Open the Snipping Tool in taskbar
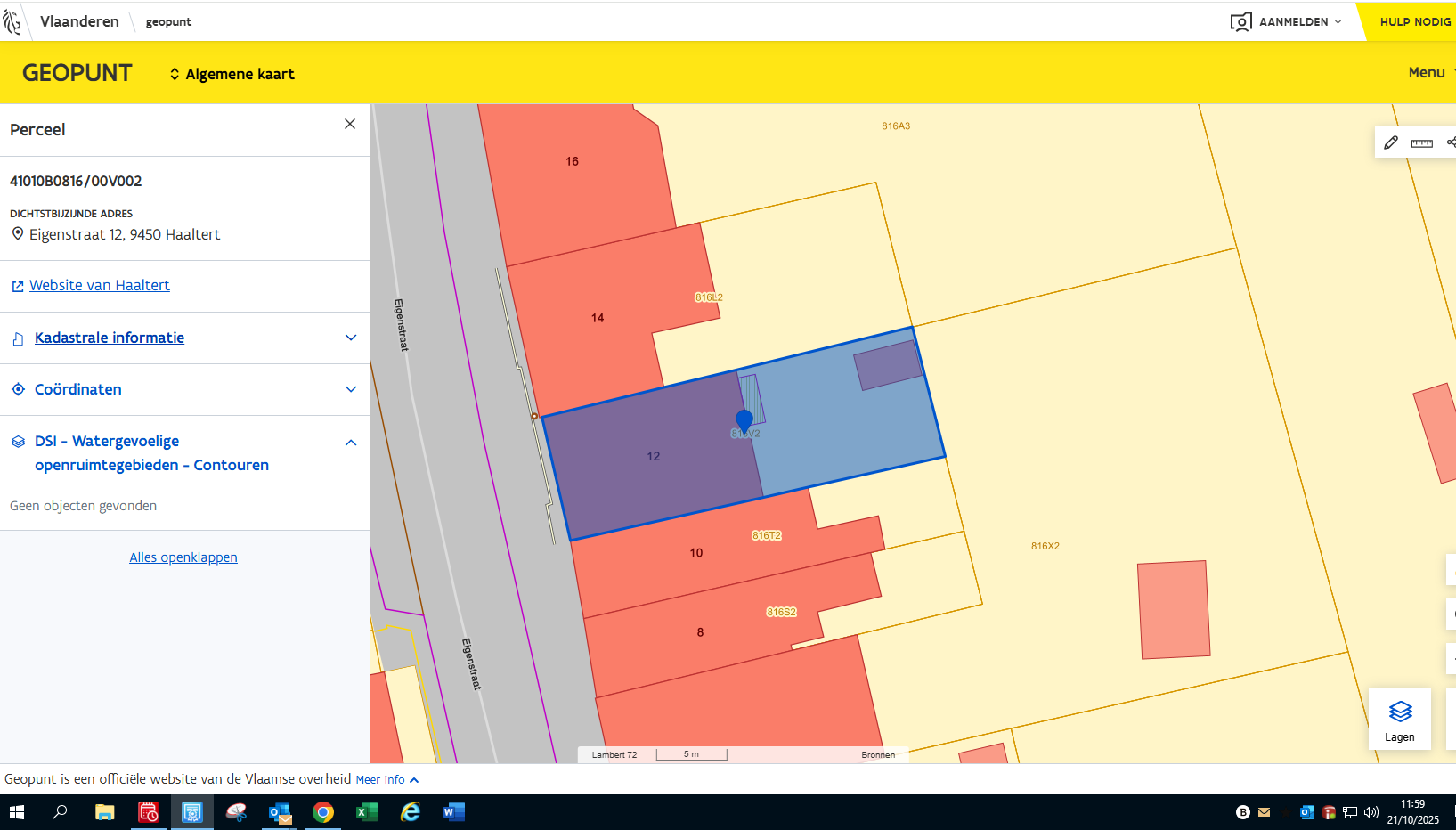Viewport: 1456px width, 830px height. 236,812
